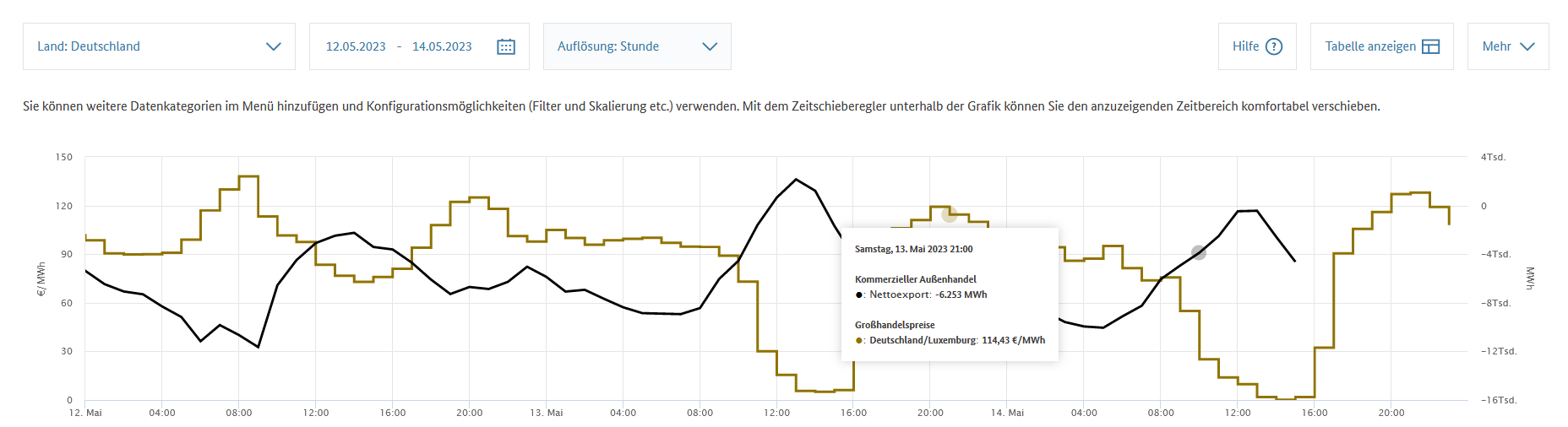Click the Hilfe question mark icon
1568x427 pixels.
tap(1274, 46)
